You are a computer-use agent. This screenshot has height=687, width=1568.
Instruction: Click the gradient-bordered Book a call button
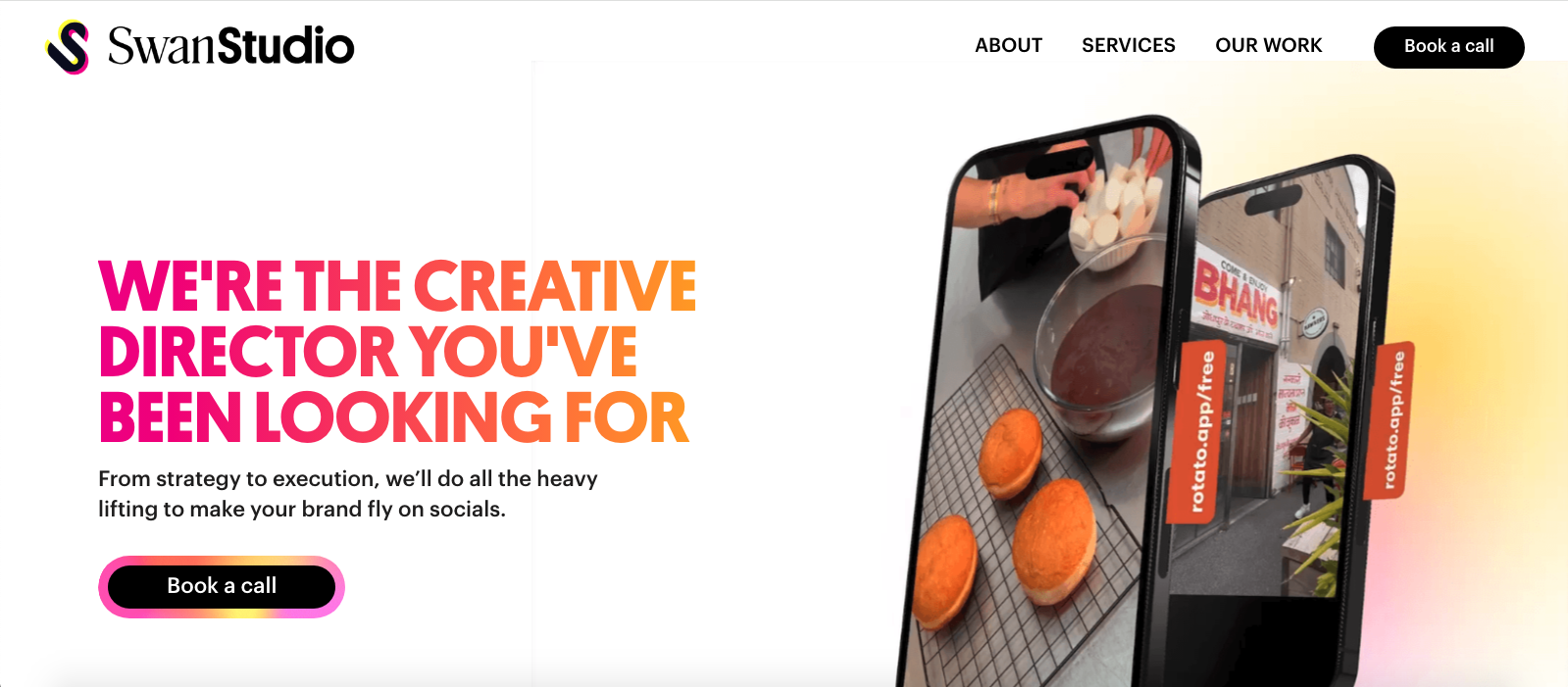pyautogui.click(x=222, y=586)
